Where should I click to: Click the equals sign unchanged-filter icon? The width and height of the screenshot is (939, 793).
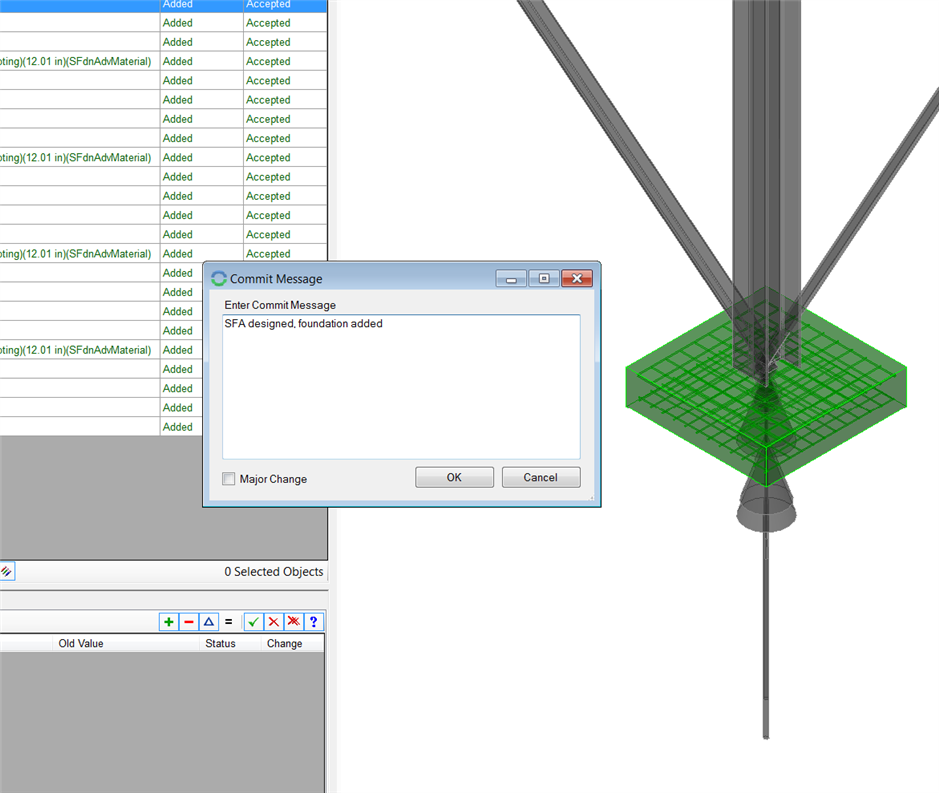(x=228, y=622)
